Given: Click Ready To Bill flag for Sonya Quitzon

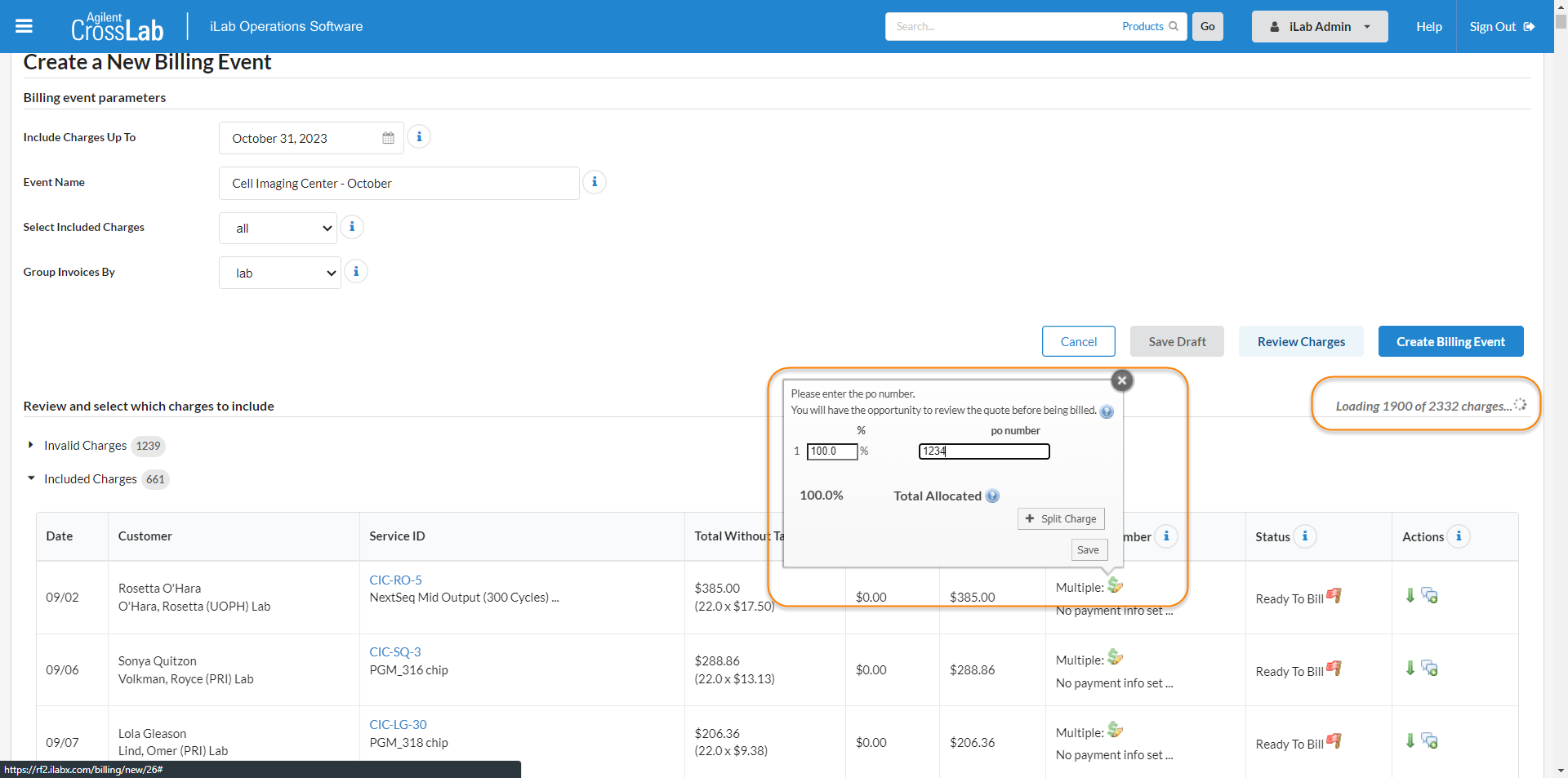Looking at the screenshot, I should pos(1334,669).
